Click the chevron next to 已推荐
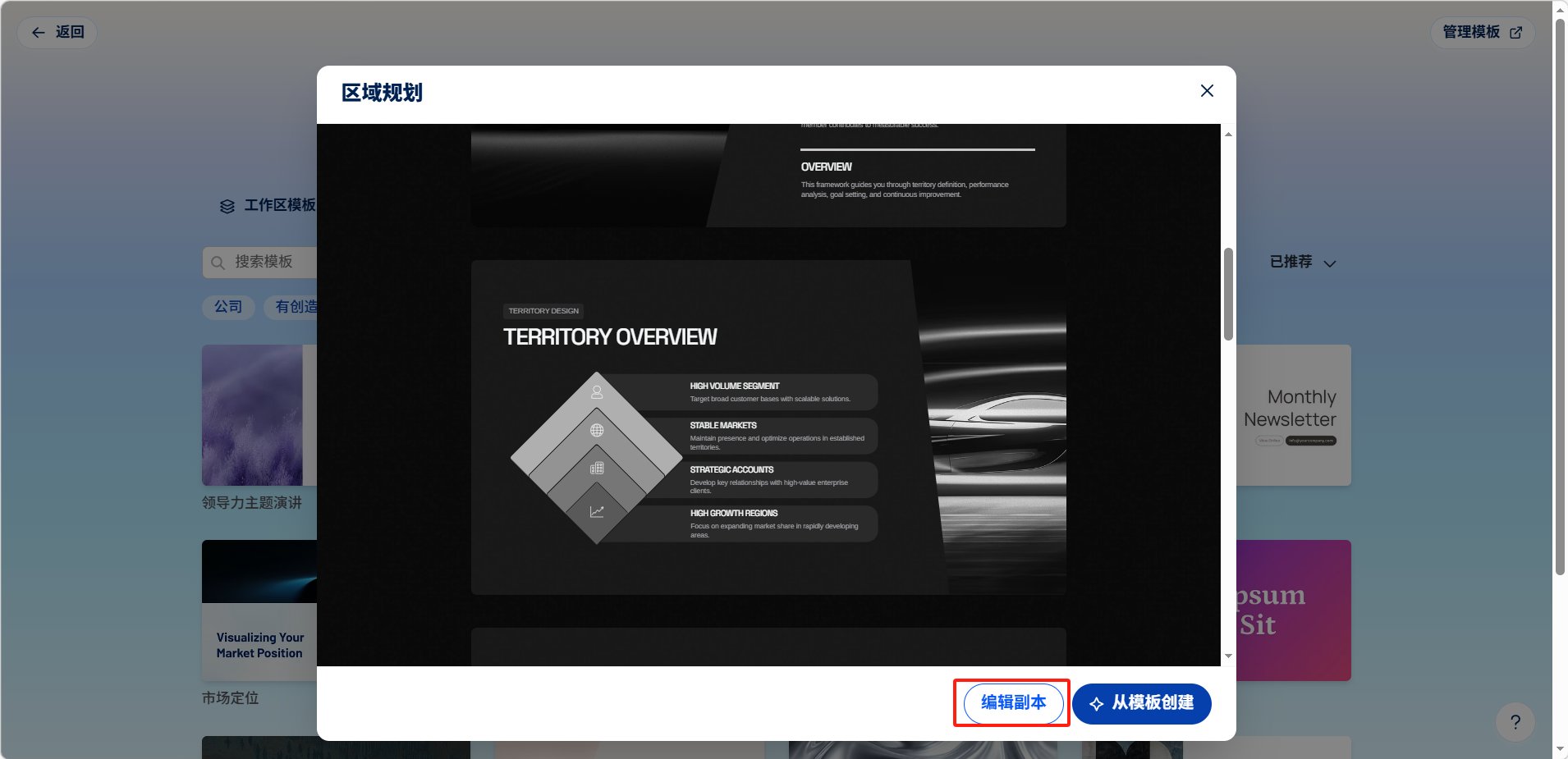Viewport: 1568px width, 759px height. click(1330, 263)
